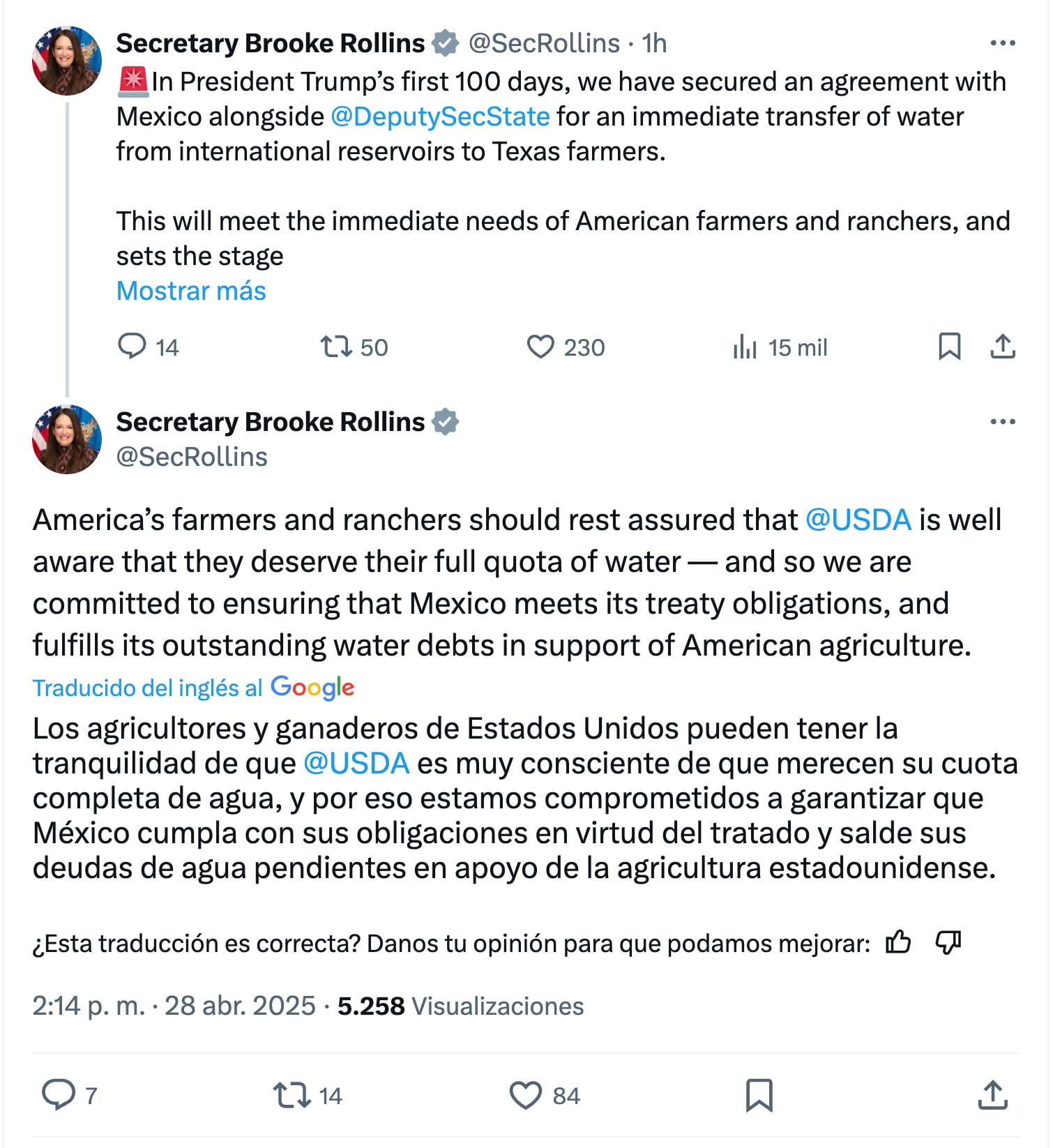Expand the tweet with Mostrar más

(191, 291)
